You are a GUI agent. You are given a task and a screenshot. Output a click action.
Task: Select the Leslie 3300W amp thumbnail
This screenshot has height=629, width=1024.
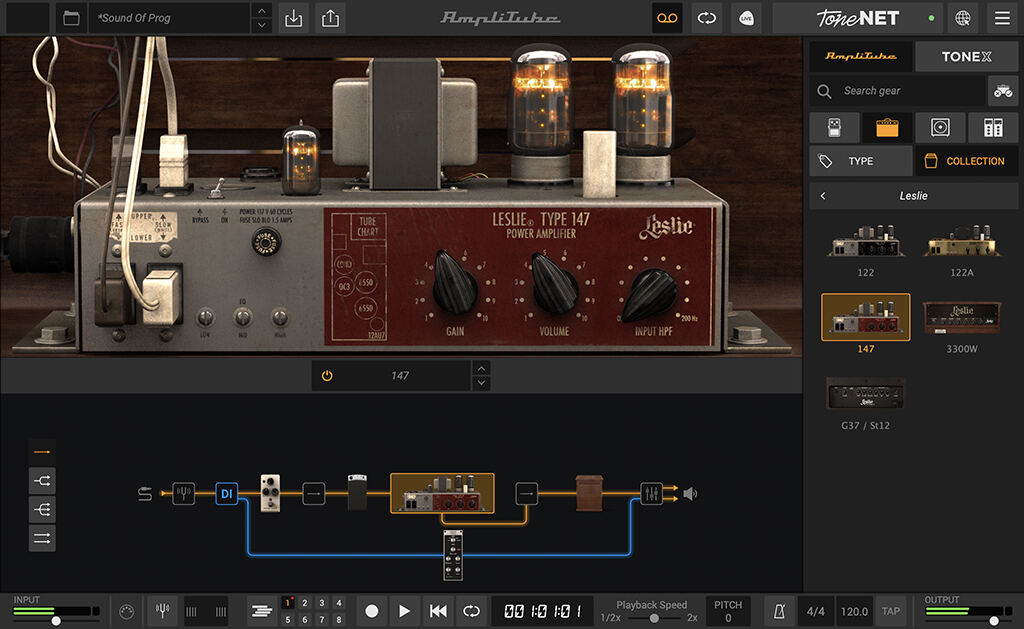coord(962,316)
